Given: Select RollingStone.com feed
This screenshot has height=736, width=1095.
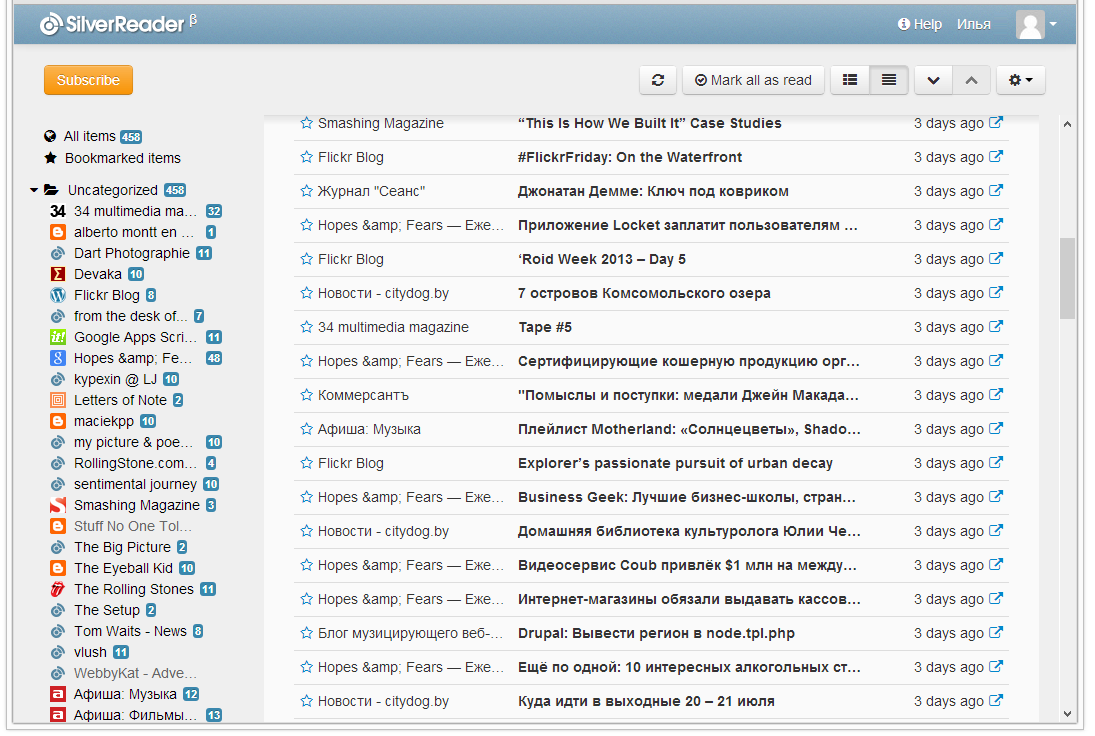Looking at the screenshot, I should coord(133,463).
